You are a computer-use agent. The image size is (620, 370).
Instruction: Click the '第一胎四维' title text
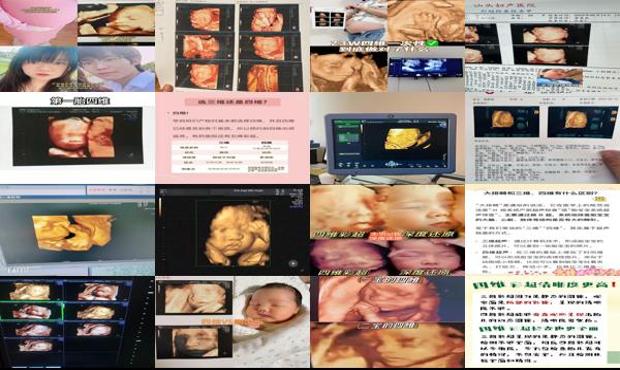click(80, 101)
